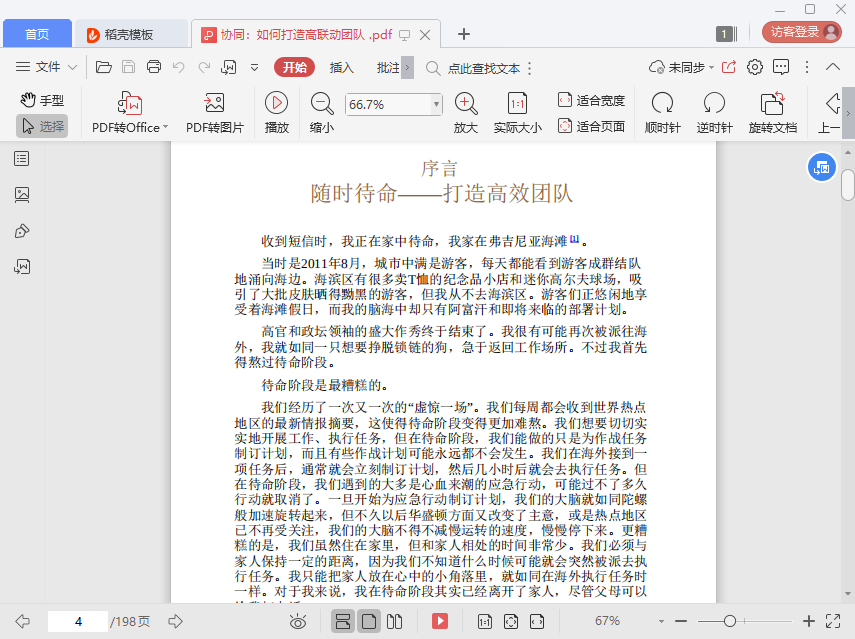The width and height of the screenshot is (855, 639).
Task: Switch to the 选择 selection tool
Action: (x=42, y=126)
